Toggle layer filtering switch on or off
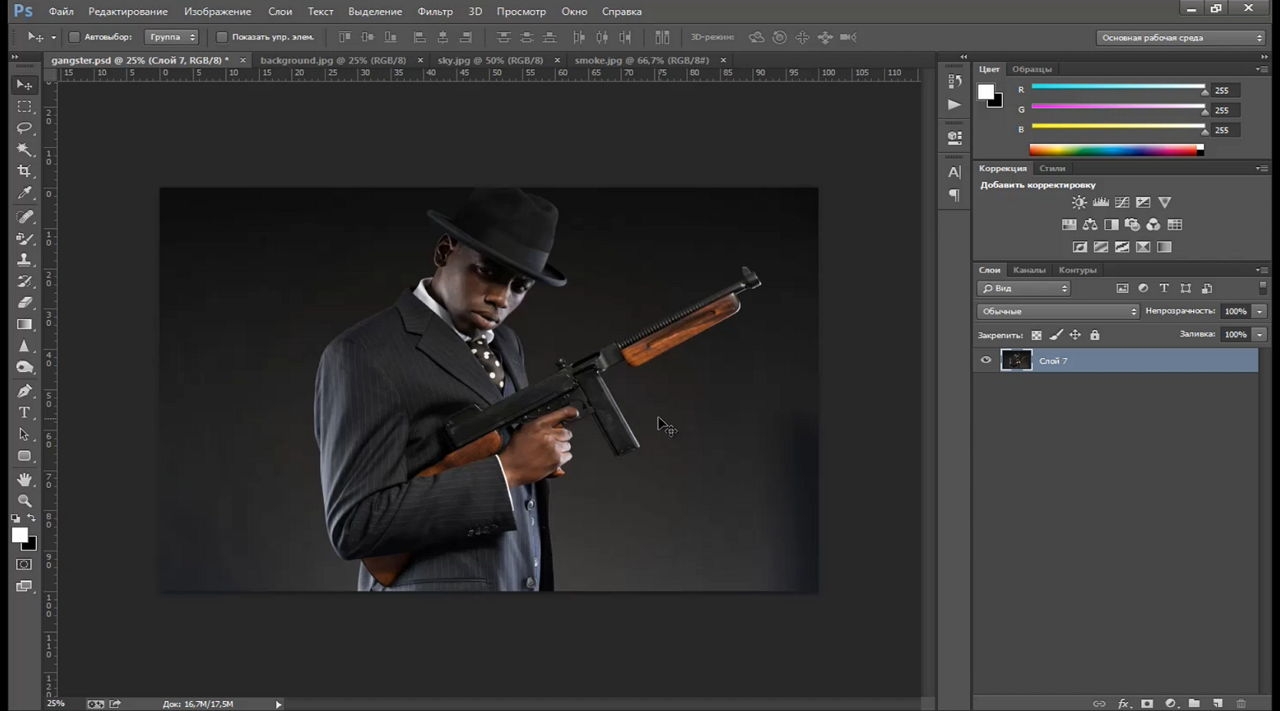This screenshot has width=1280, height=711. click(x=1262, y=288)
